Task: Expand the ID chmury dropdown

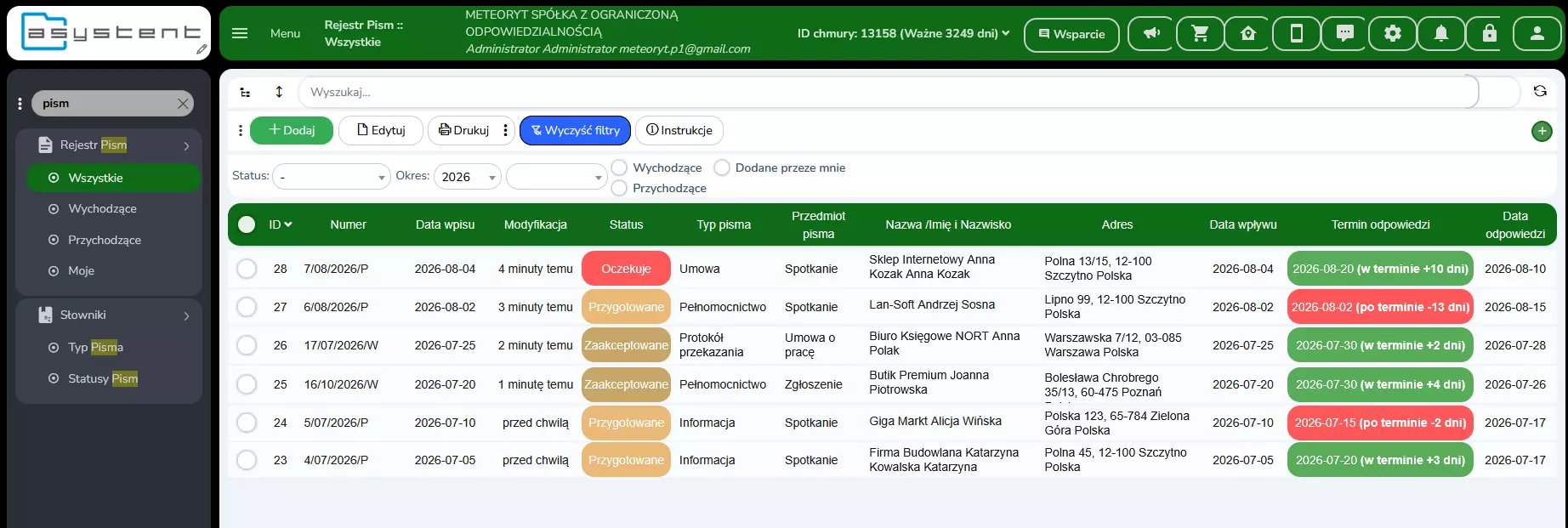Action: pyautogui.click(x=903, y=33)
